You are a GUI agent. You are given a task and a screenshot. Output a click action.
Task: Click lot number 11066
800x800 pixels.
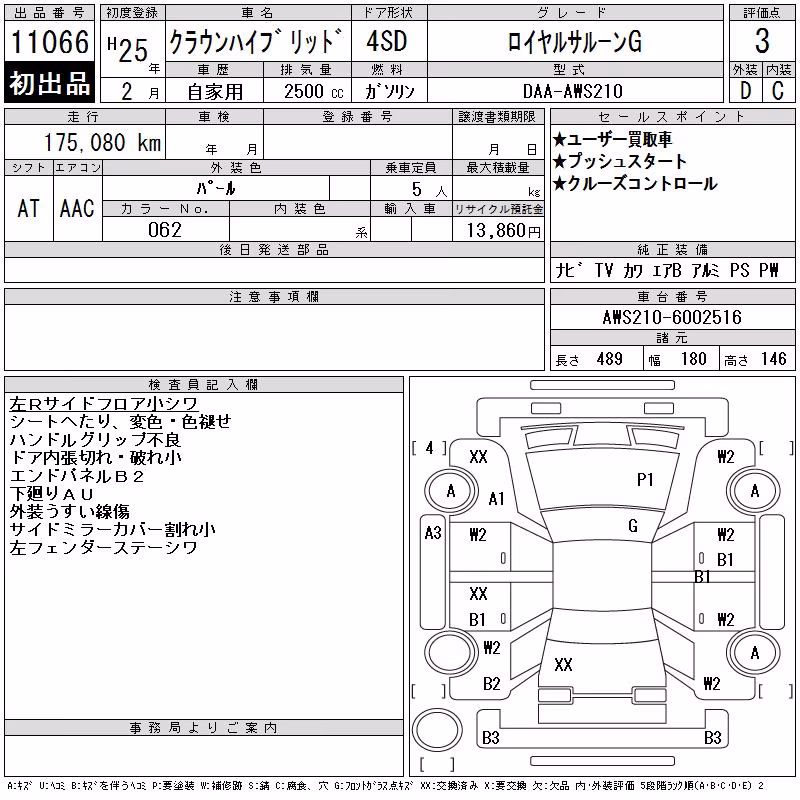[49, 42]
